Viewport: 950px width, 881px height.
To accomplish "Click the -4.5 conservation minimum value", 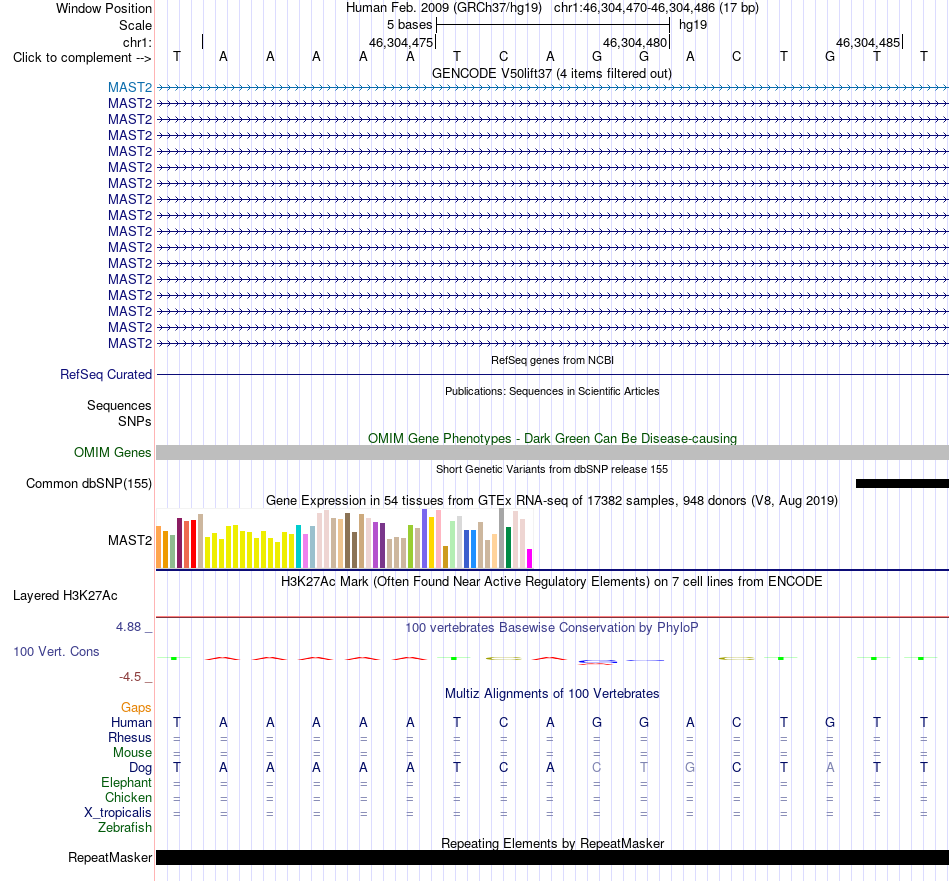I will 130,677.
